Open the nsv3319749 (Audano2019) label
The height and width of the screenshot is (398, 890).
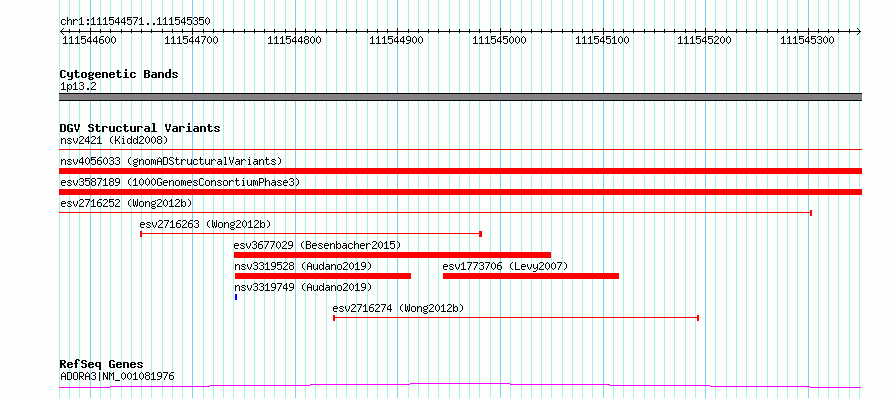(x=303, y=287)
